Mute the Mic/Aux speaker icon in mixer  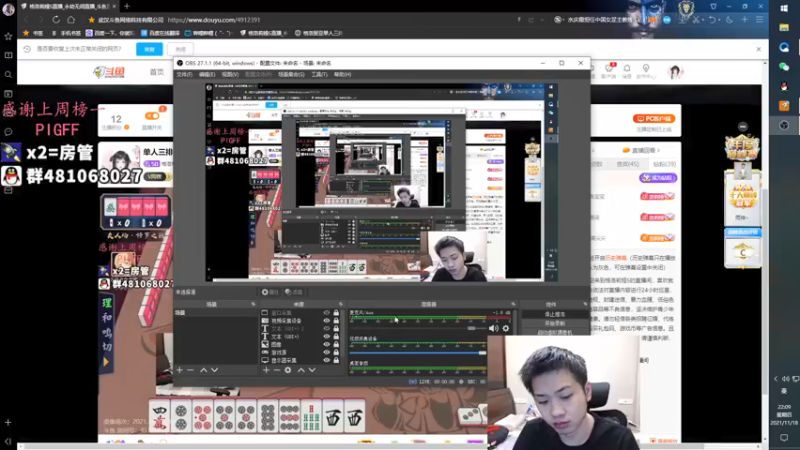493,329
